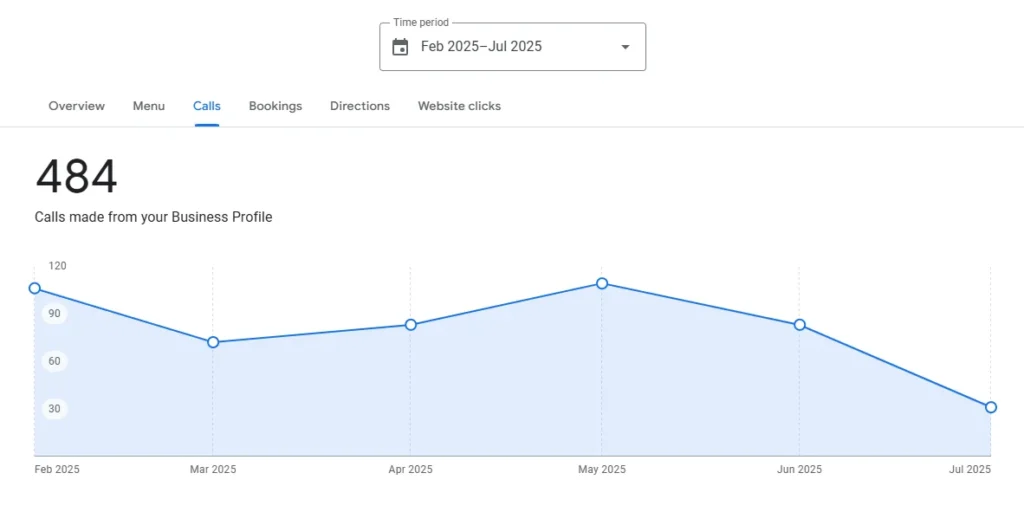Open the Feb 2025–Jul 2025 date range selector
Viewport: 1024px width, 512px height.
coord(482,47)
